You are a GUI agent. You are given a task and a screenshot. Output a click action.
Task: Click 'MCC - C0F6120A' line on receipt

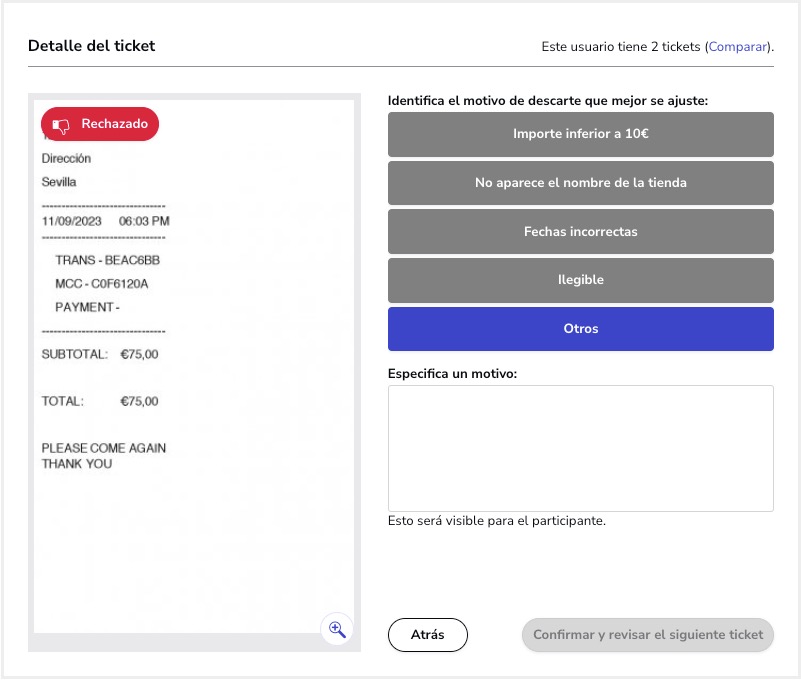[x=102, y=284]
